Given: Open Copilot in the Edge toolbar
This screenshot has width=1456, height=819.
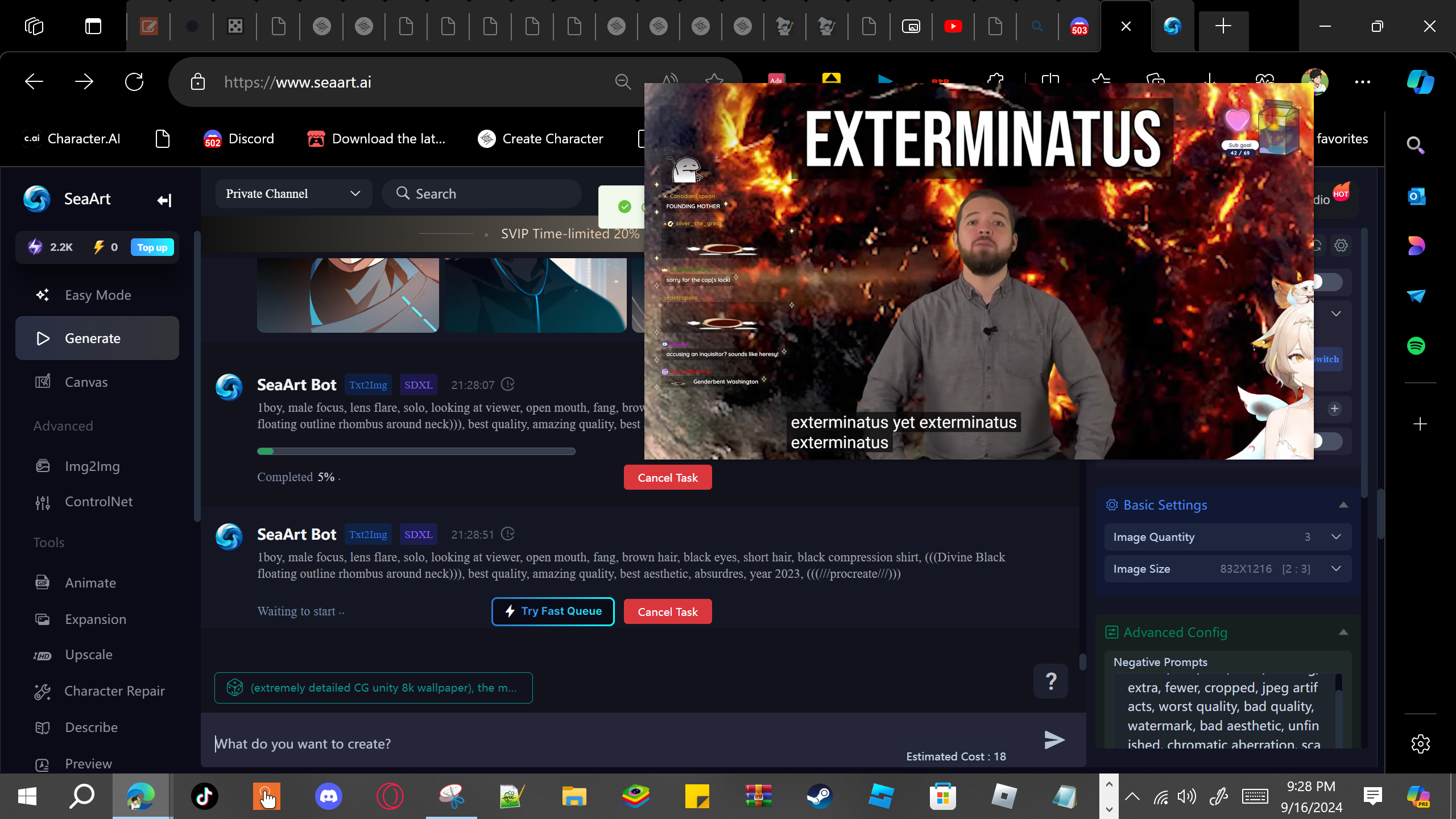Looking at the screenshot, I should click(1420, 82).
